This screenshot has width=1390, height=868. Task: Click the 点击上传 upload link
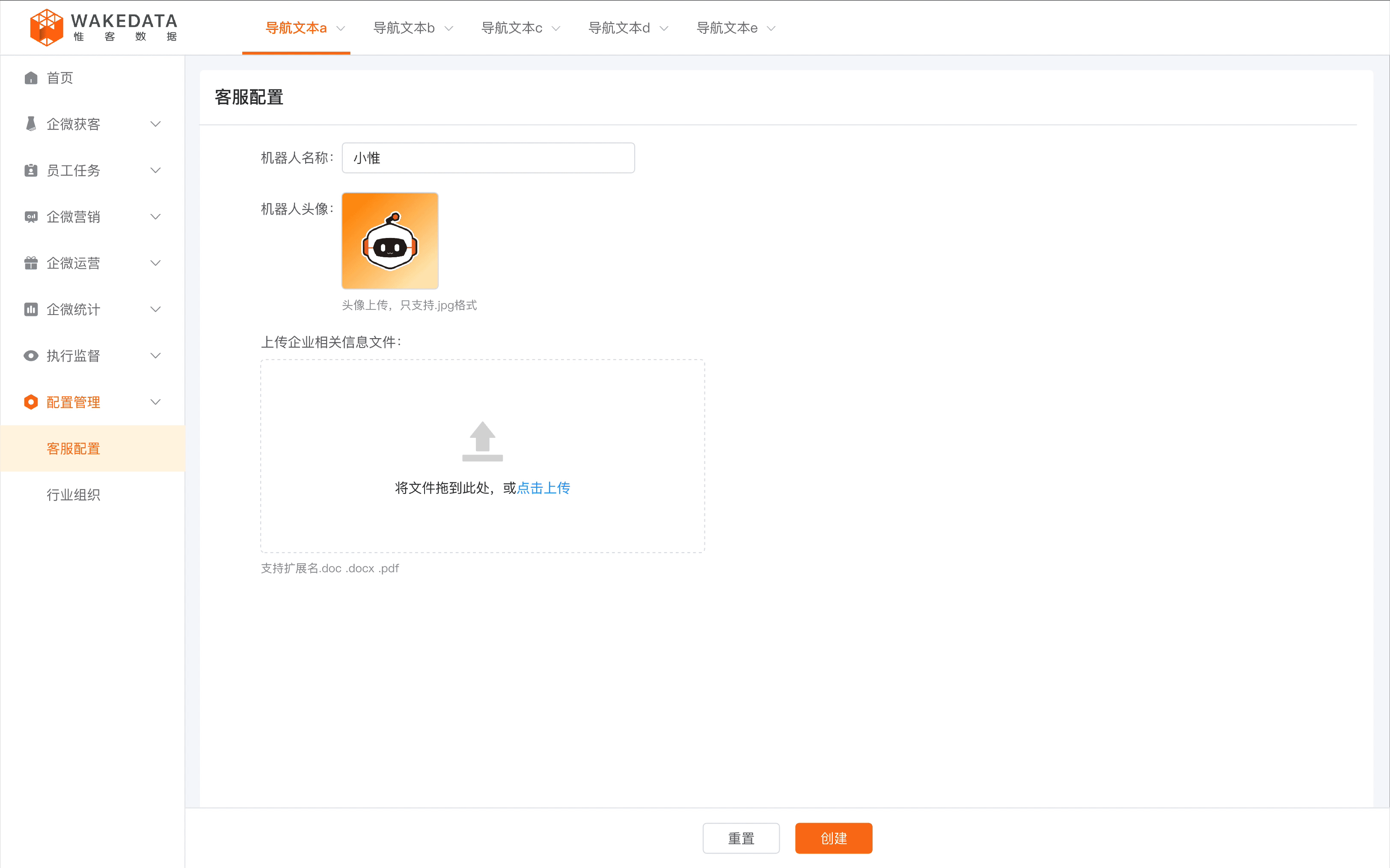coord(544,488)
